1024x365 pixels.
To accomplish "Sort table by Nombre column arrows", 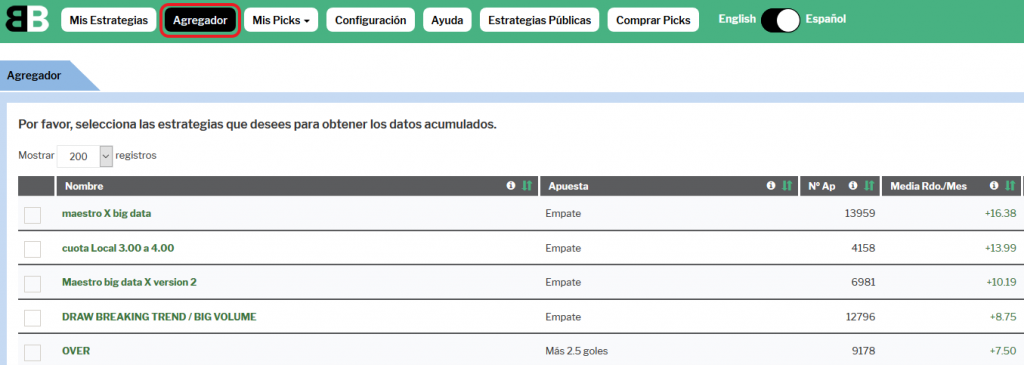I will (527, 186).
